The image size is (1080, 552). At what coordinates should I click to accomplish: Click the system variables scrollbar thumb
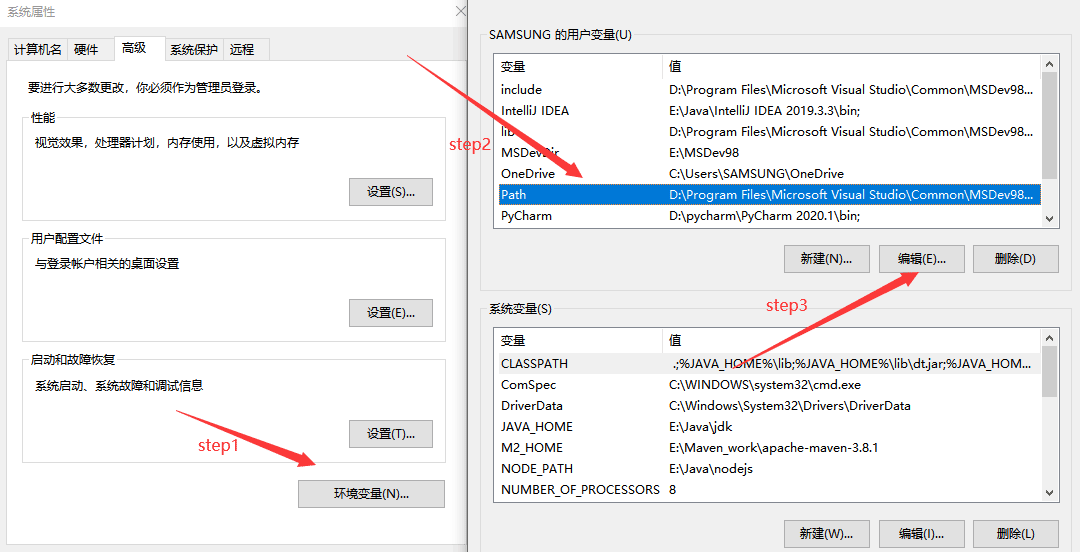click(x=1049, y=371)
